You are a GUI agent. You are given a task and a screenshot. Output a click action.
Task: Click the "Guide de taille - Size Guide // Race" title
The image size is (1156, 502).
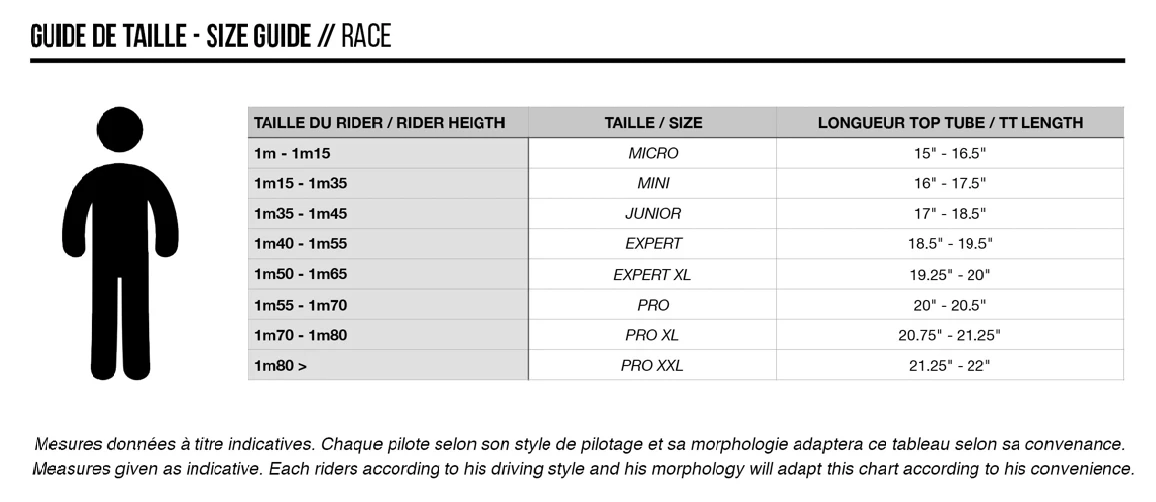(211, 36)
